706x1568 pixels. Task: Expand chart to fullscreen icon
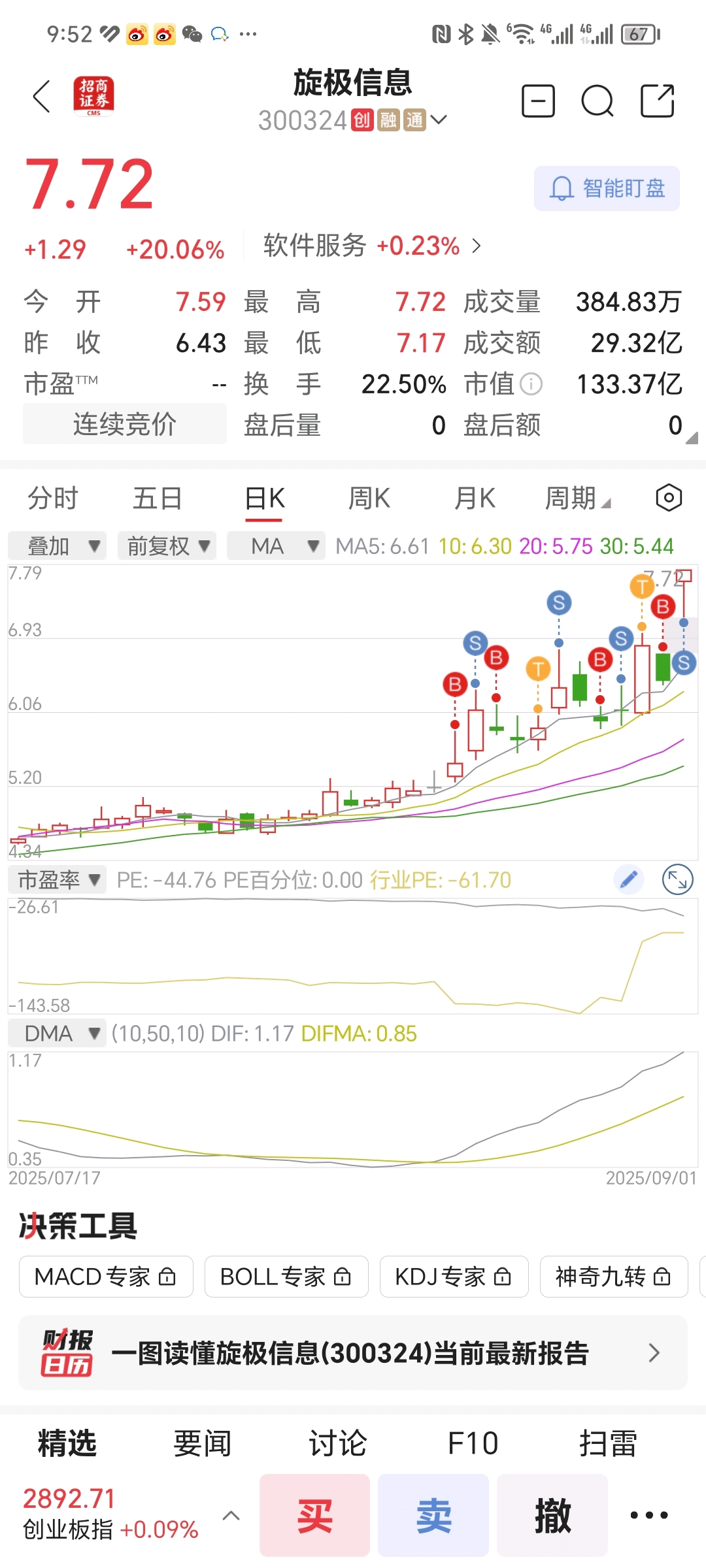pyautogui.click(x=678, y=880)
